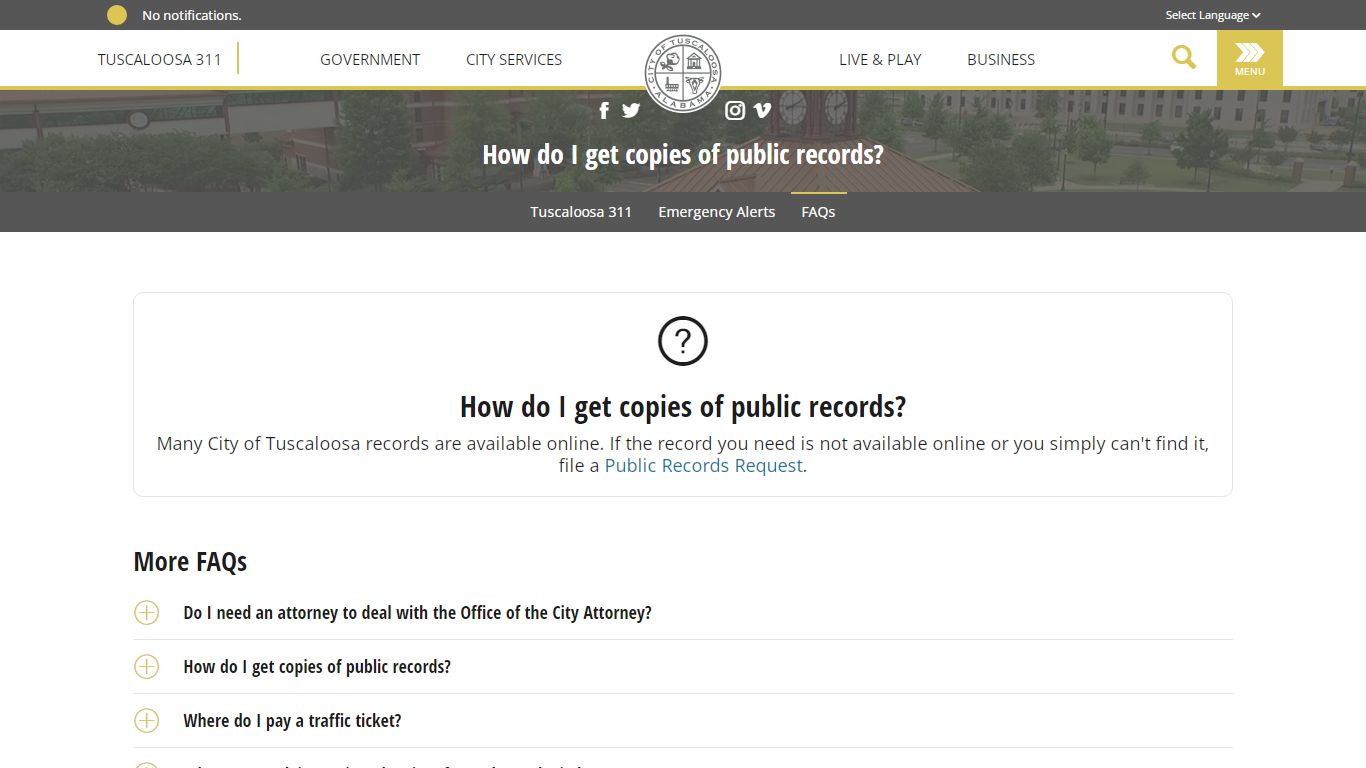Expand the public records question plus icon
1366x768 pixels.
click(147, 666)
